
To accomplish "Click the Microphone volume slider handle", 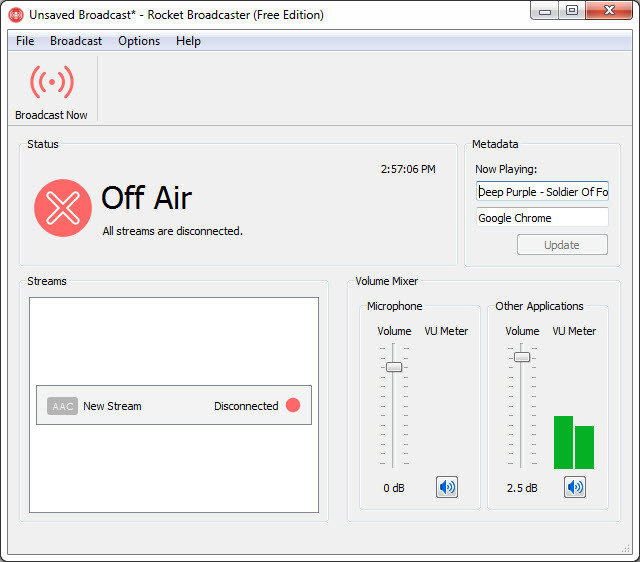I will 394,367.
